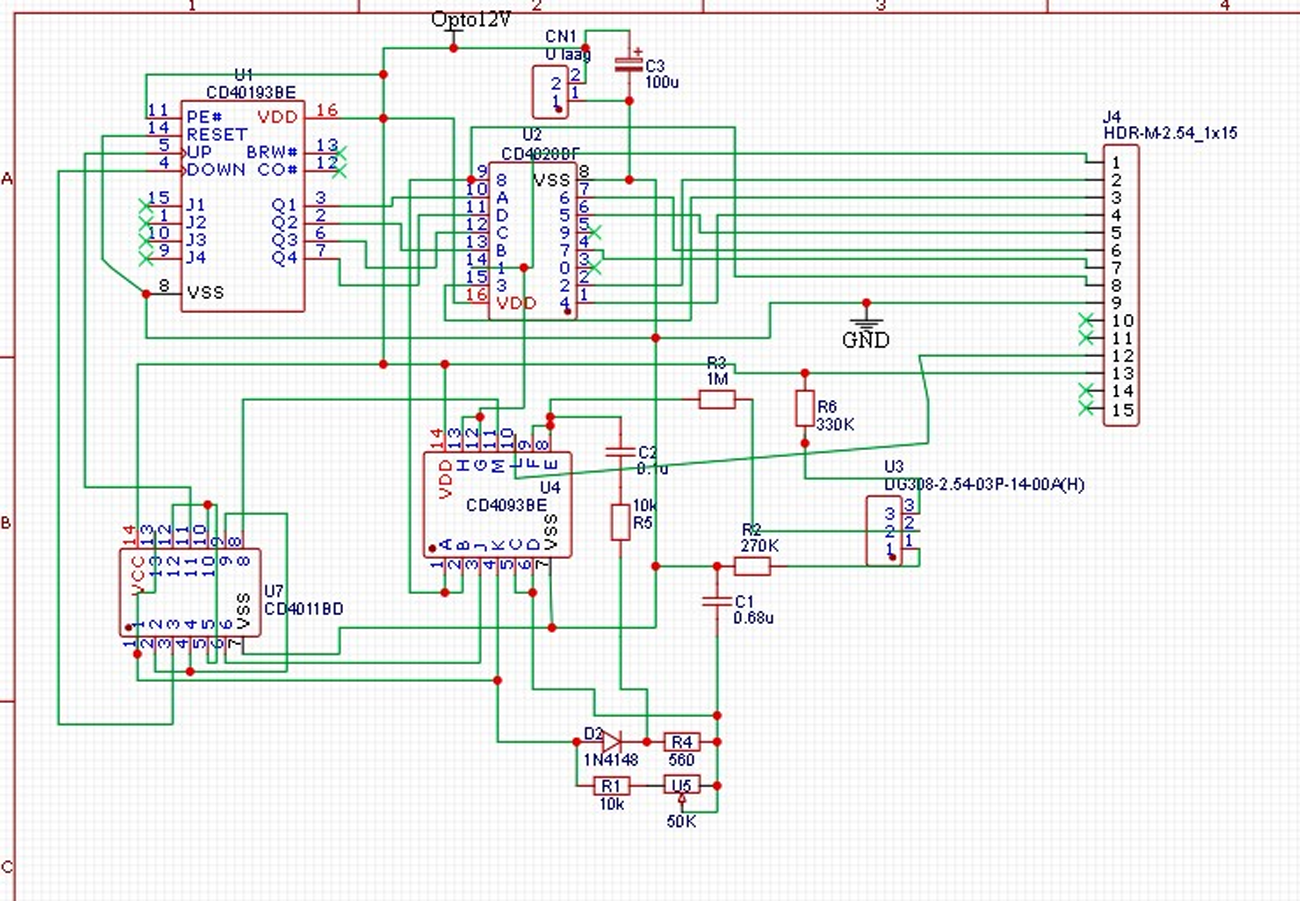Select the U1 CD40193BE counter chip body

pyautogui.click(x=242, y=206)
